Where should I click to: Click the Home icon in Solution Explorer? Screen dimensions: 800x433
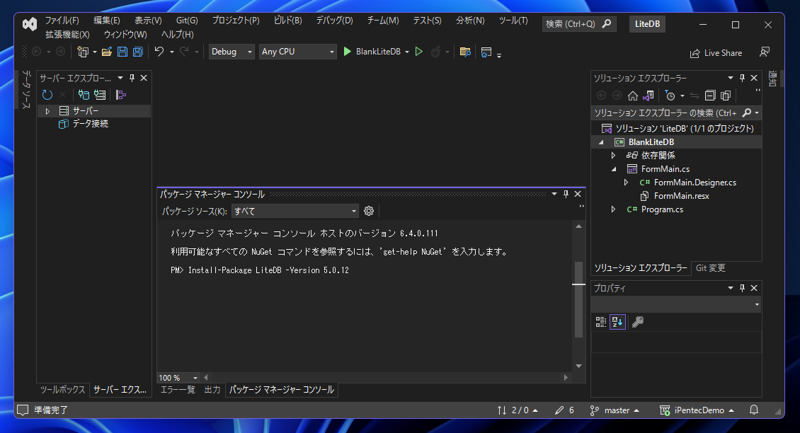click(633, 96)
